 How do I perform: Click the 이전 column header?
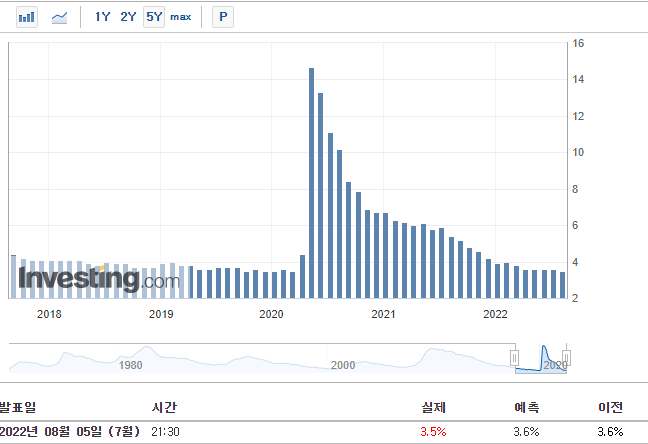(610, 407)
